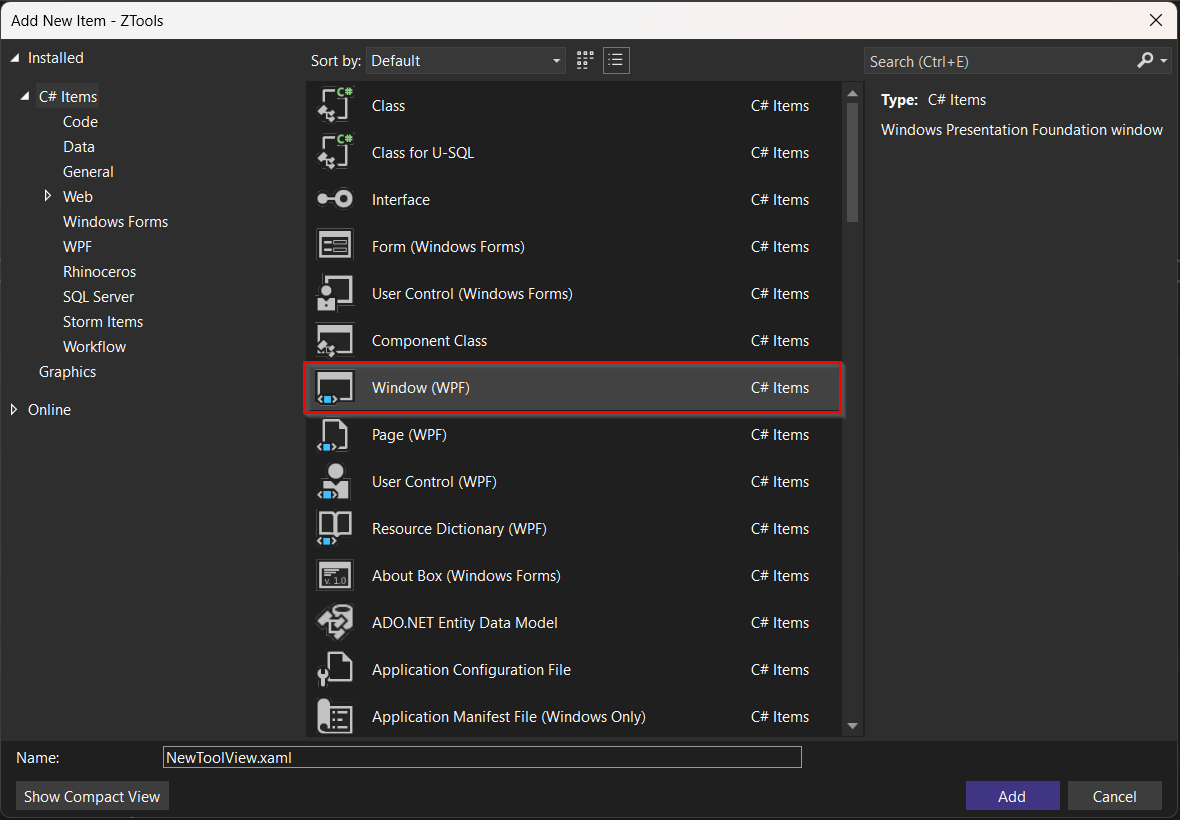Screen dimensions: 1180x820
Task: Select the Windows Forms category
Action: [x=115, y=222]
